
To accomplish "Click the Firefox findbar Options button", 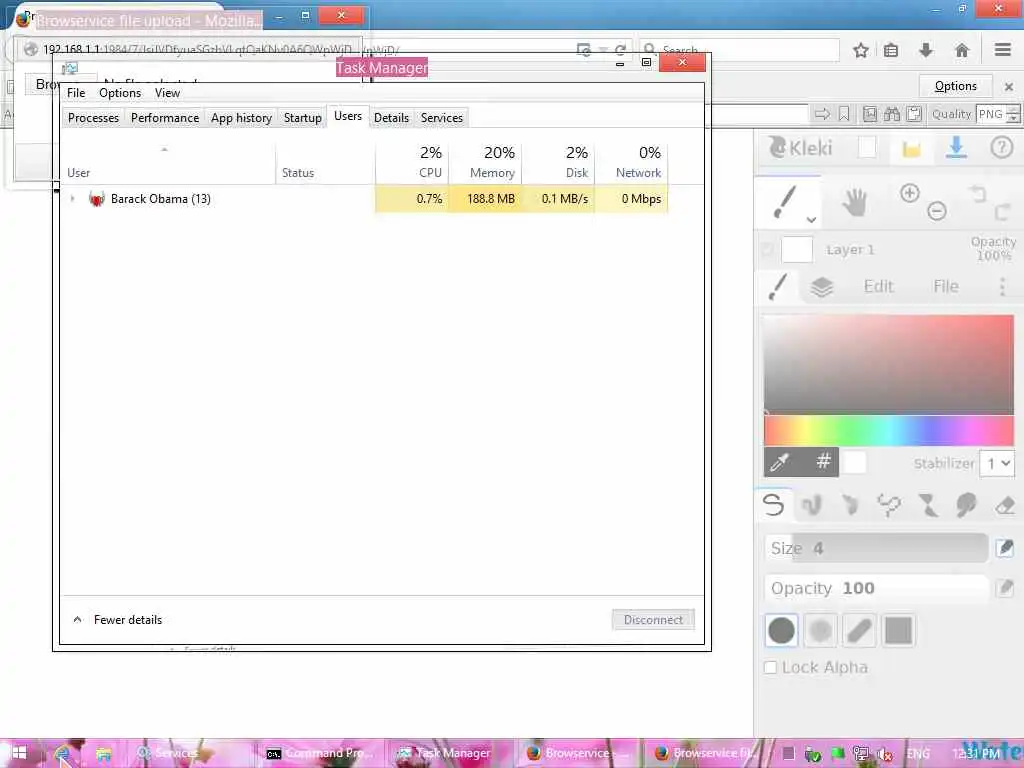I will click(955, 86).
